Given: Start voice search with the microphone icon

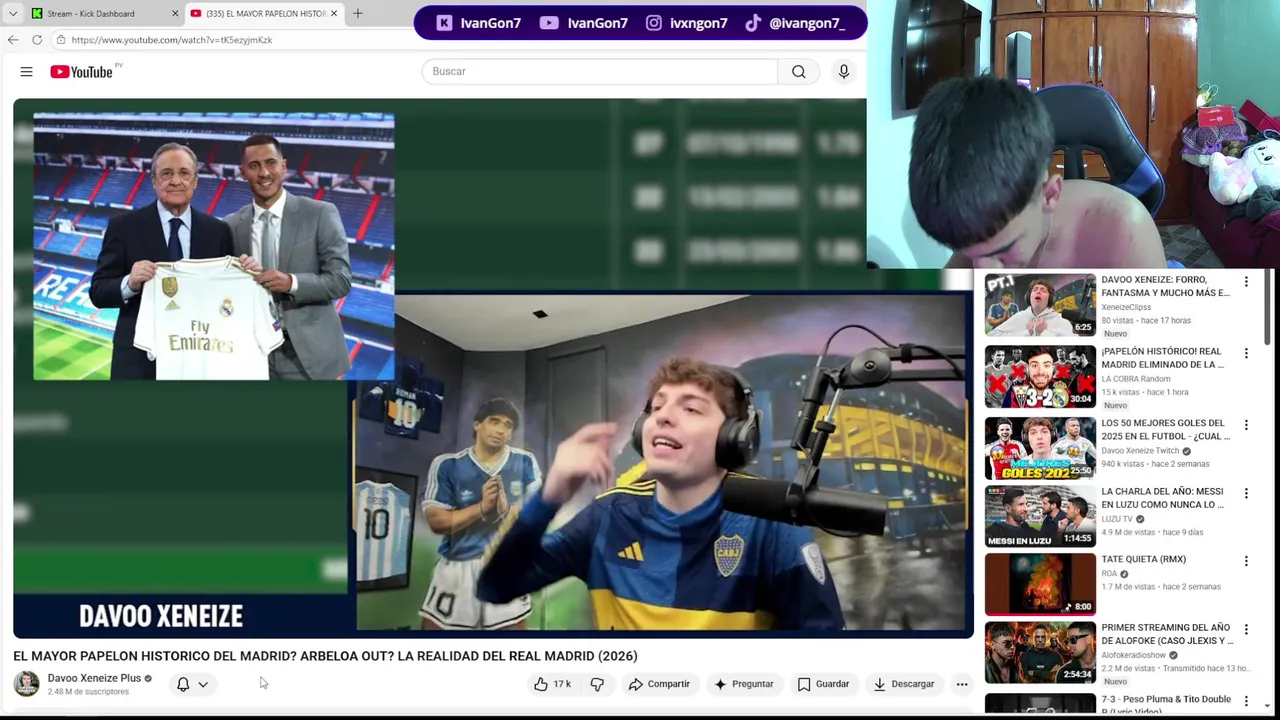Looking at the screenshot, I should click(x=844, y=71).
